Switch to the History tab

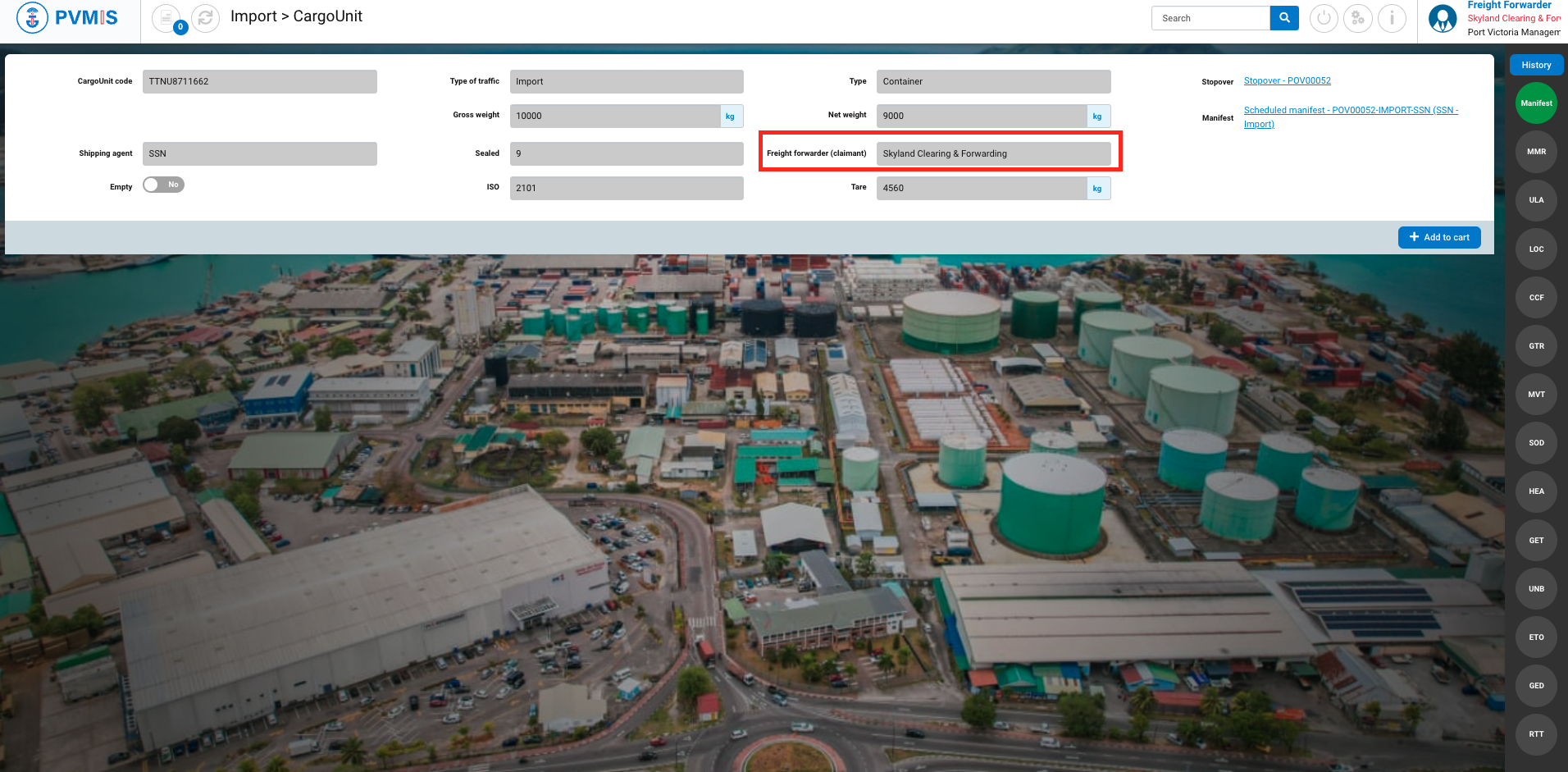tap(1536, 65)
